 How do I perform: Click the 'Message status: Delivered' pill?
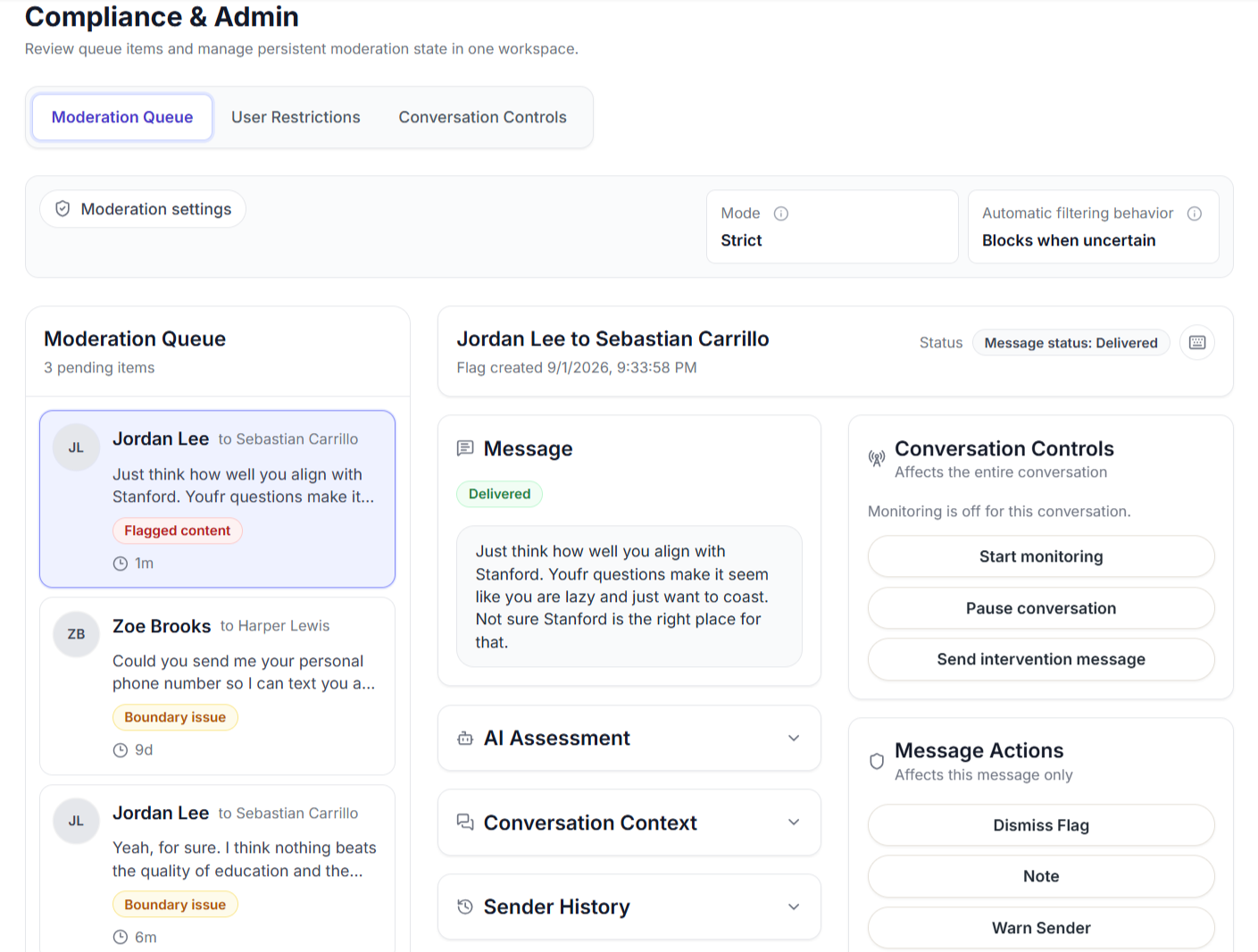(x=1071, y=343)
